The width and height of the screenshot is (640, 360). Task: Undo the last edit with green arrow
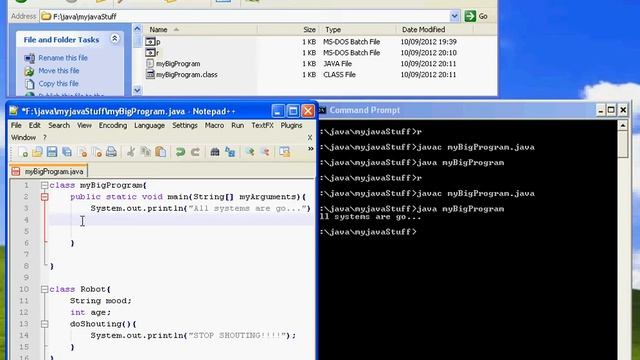(180, 152)
